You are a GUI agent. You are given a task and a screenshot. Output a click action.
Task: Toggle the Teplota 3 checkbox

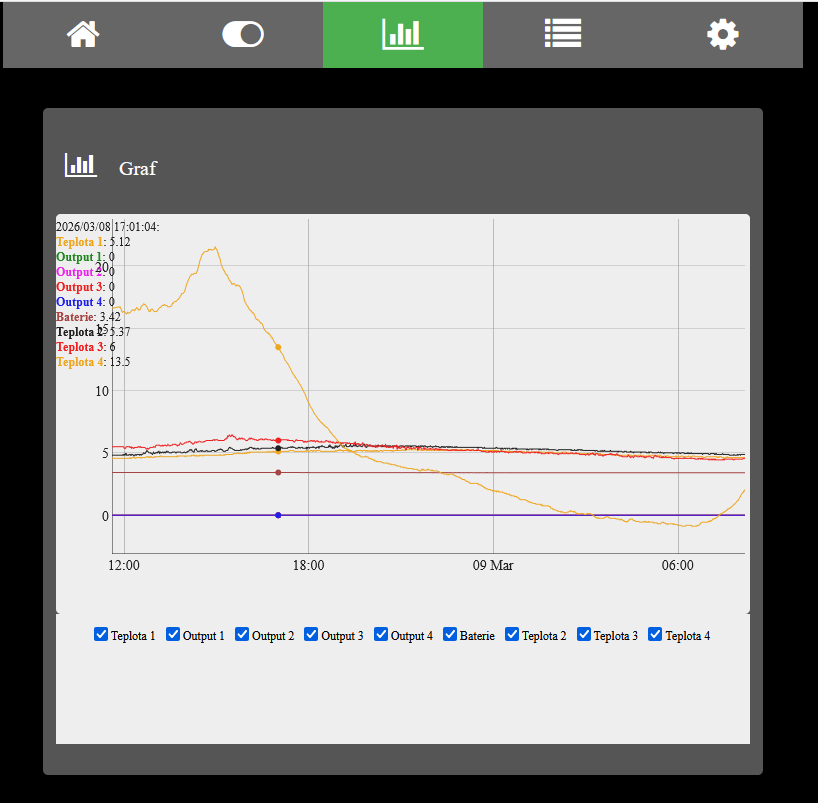pyautogui.click(x=584, y=634)
